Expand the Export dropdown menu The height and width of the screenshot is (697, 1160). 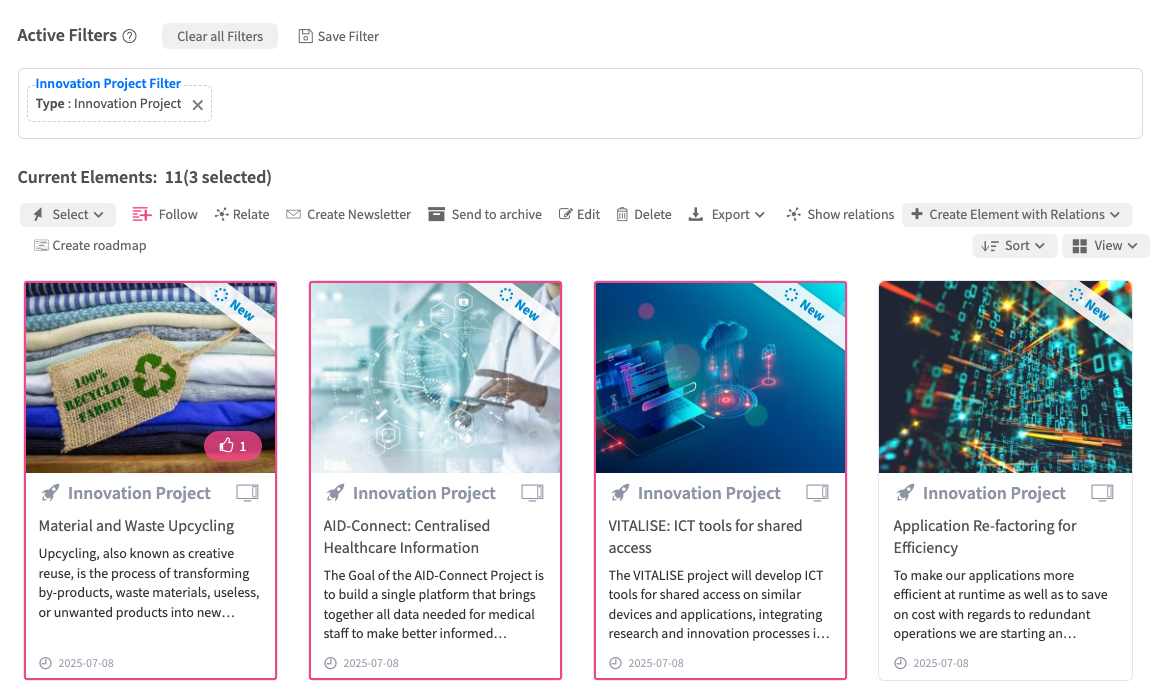click(727, 214)
